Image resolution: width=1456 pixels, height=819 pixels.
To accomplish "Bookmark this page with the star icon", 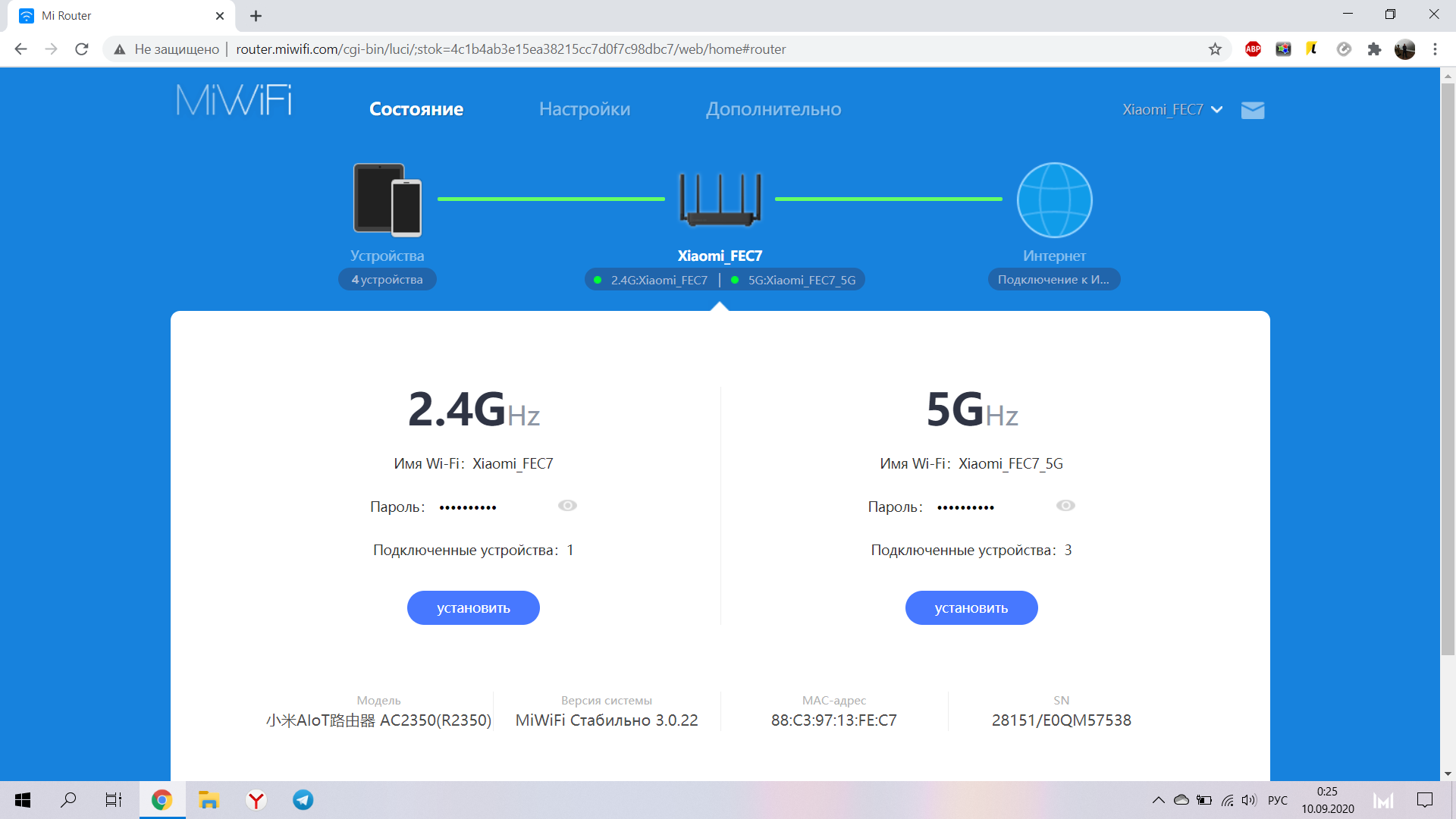I will pos(1215,49).
